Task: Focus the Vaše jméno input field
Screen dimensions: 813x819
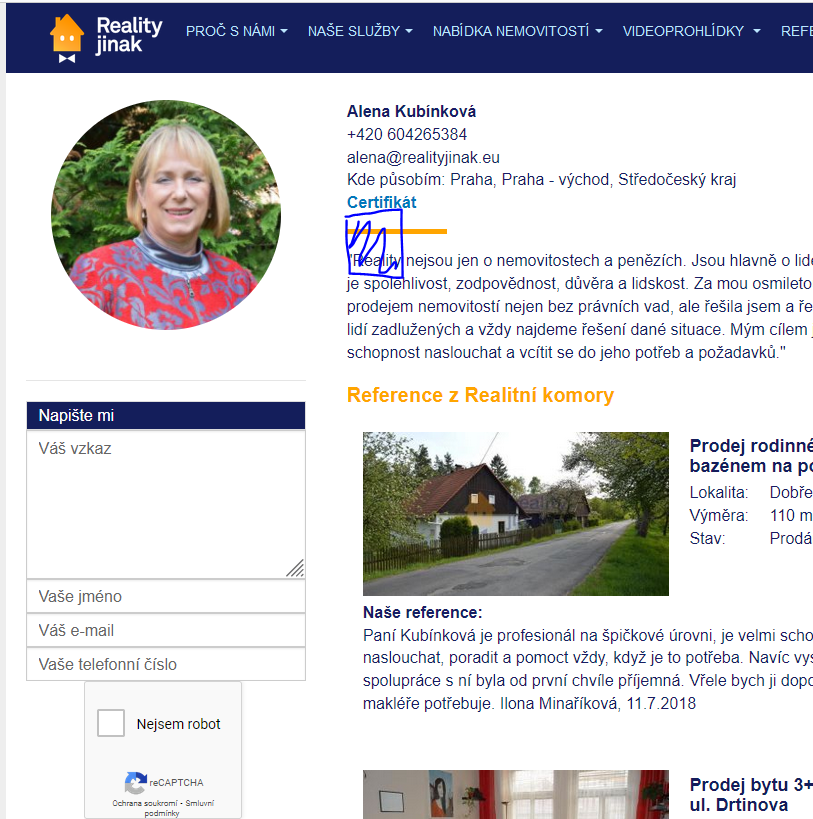Action: (166, 596)
